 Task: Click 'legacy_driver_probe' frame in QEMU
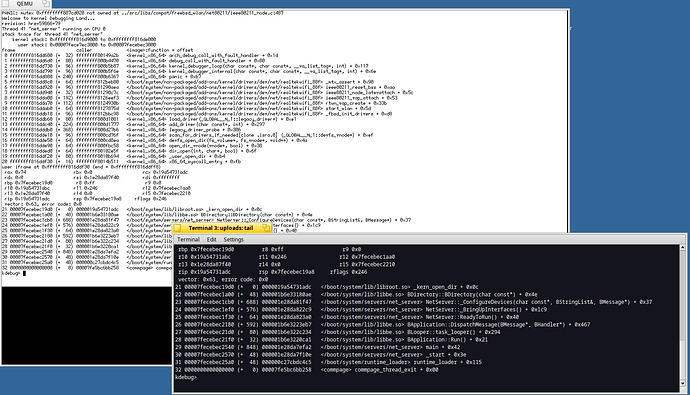click(x=121, y=129)
